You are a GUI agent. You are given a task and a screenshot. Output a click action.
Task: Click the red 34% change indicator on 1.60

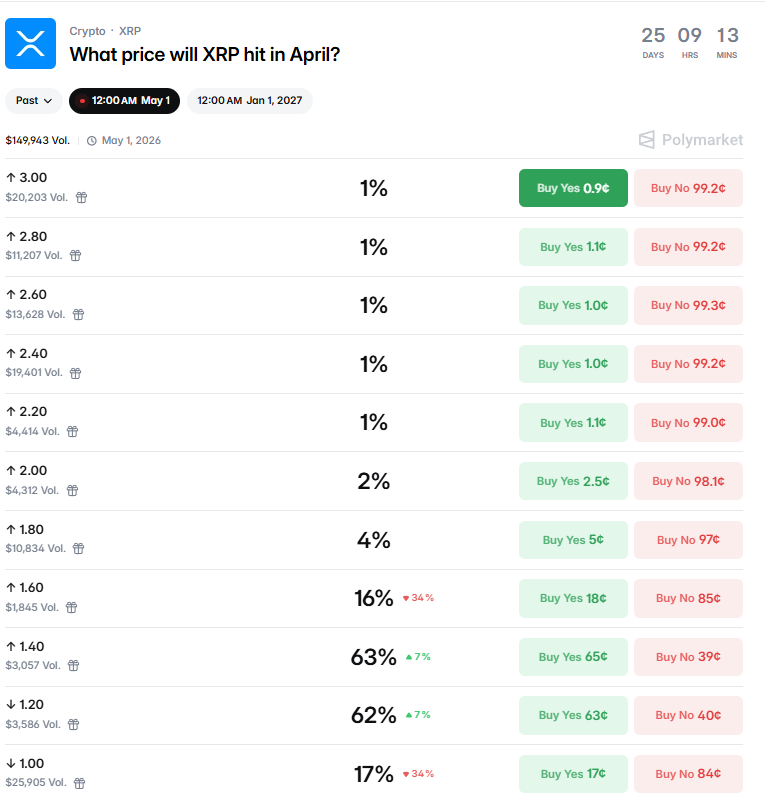[417, 598]
